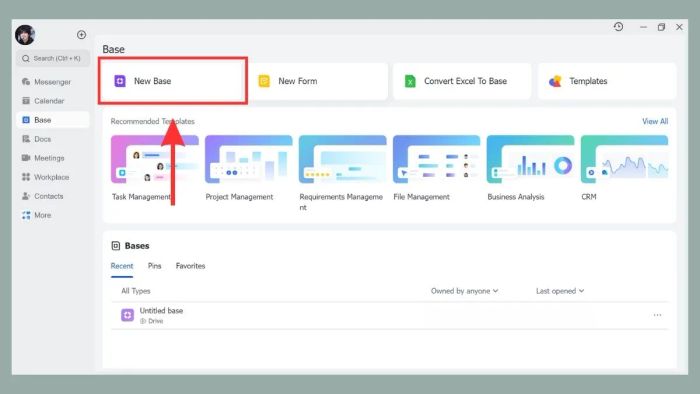The image size is (700, 394).
Task: Click View All templates link
Action: pyautogui.click(x=655, y=121)
